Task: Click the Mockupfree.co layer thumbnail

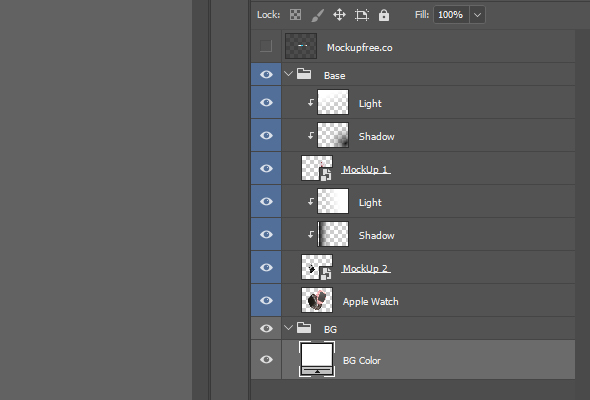Action: [x=301, y=46]
